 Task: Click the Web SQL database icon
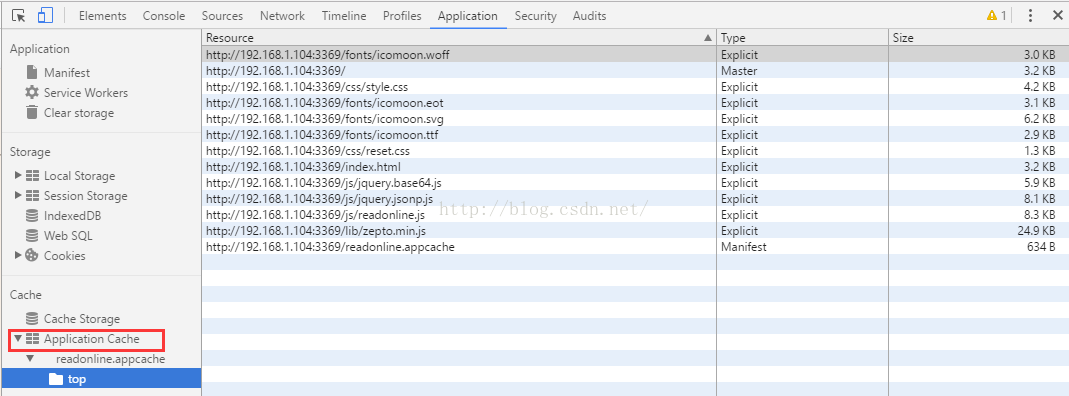pos(31,236)
